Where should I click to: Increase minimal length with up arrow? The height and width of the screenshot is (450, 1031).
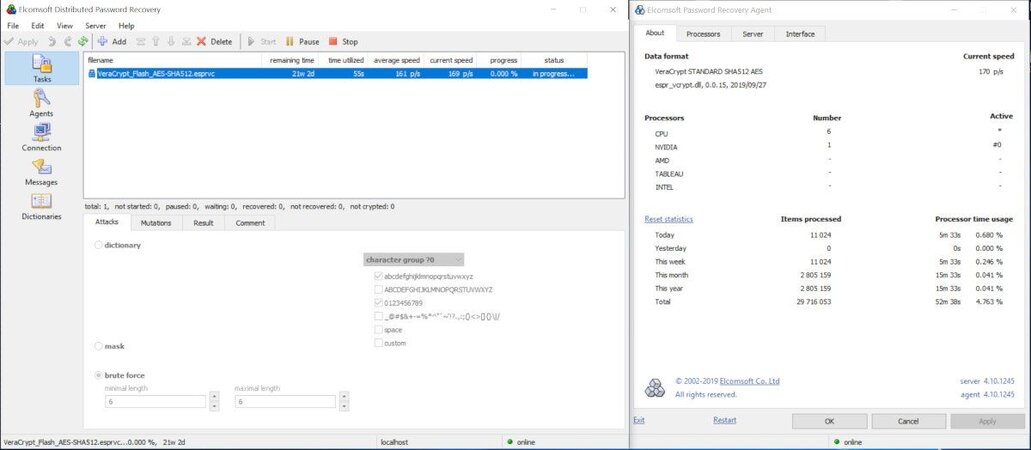(x=214, y=397)
